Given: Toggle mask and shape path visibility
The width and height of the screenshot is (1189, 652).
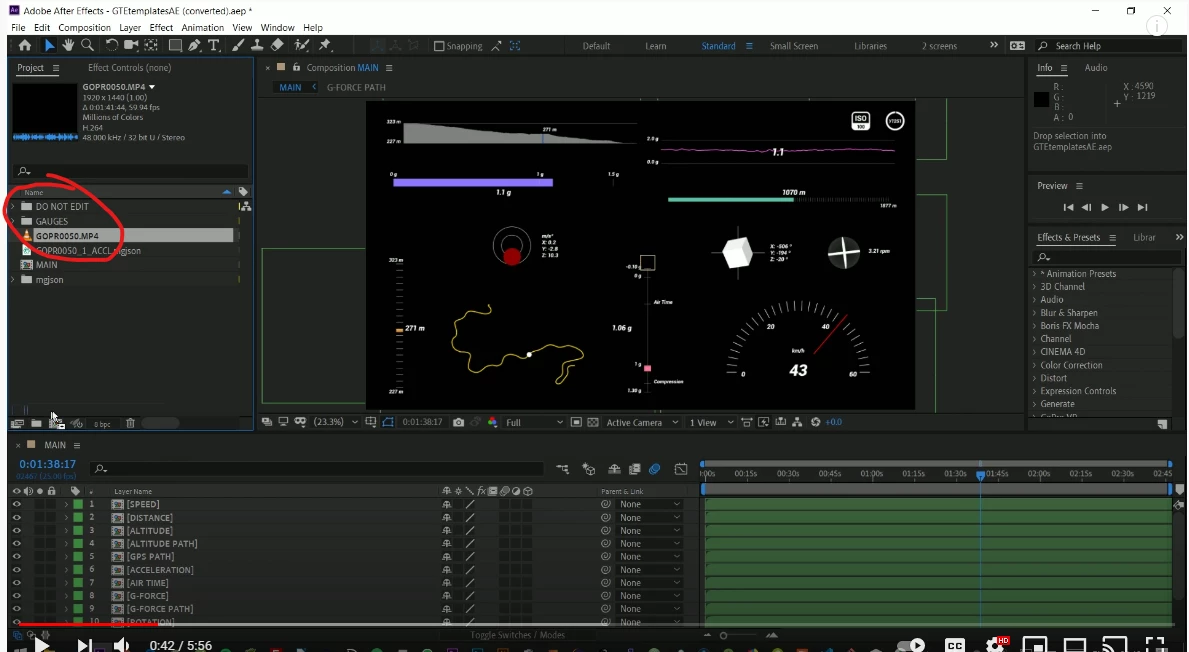Looking at the screenshot, I should pyautogui.click(x=388, y=422).
